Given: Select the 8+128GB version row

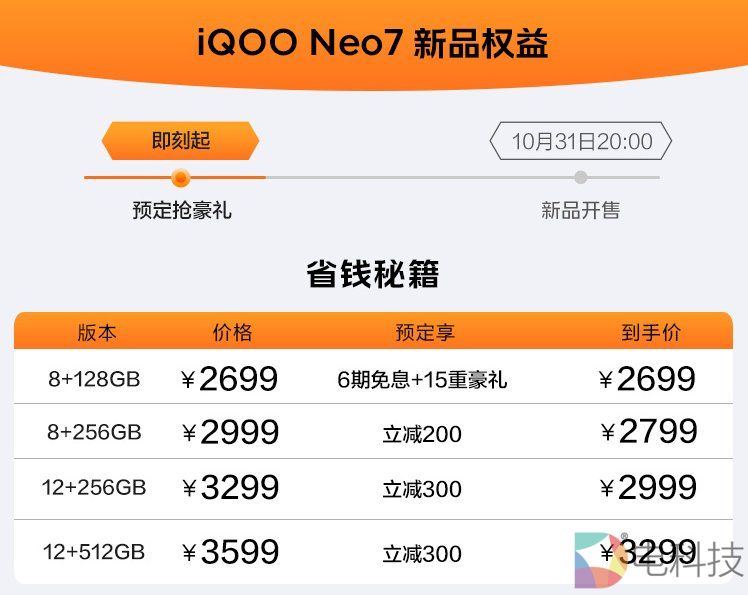Looking at the screenshot, I should pyautogui.click(x=94, y=379).
